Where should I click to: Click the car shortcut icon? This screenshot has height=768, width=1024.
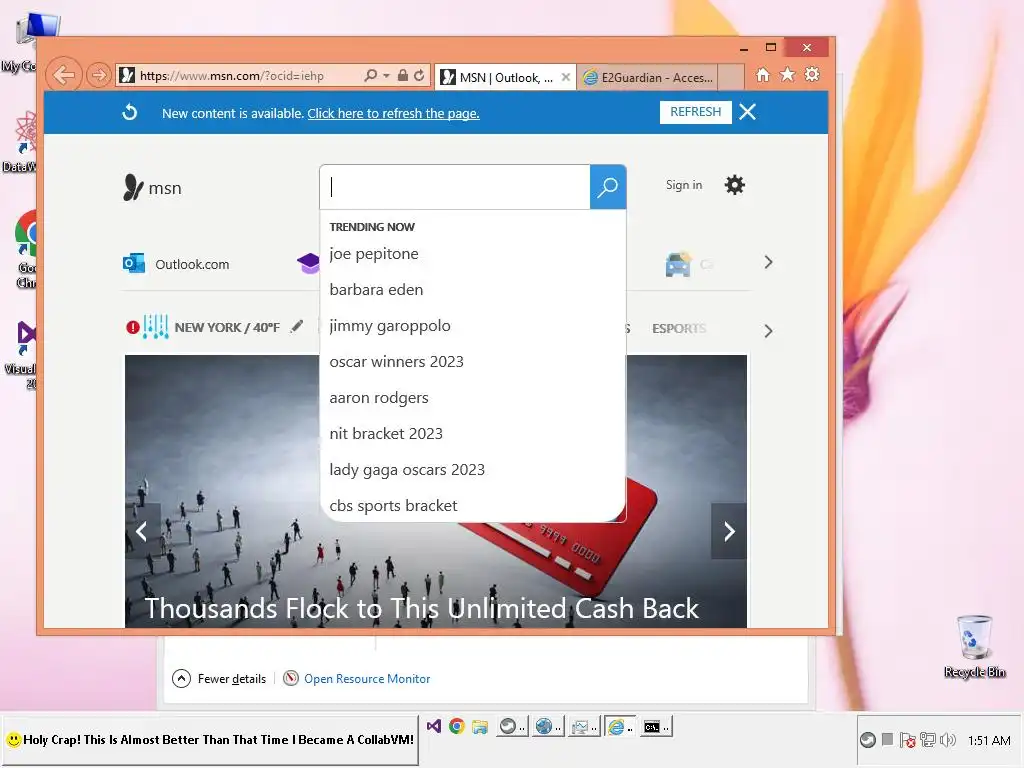click(x=678, y=264)
